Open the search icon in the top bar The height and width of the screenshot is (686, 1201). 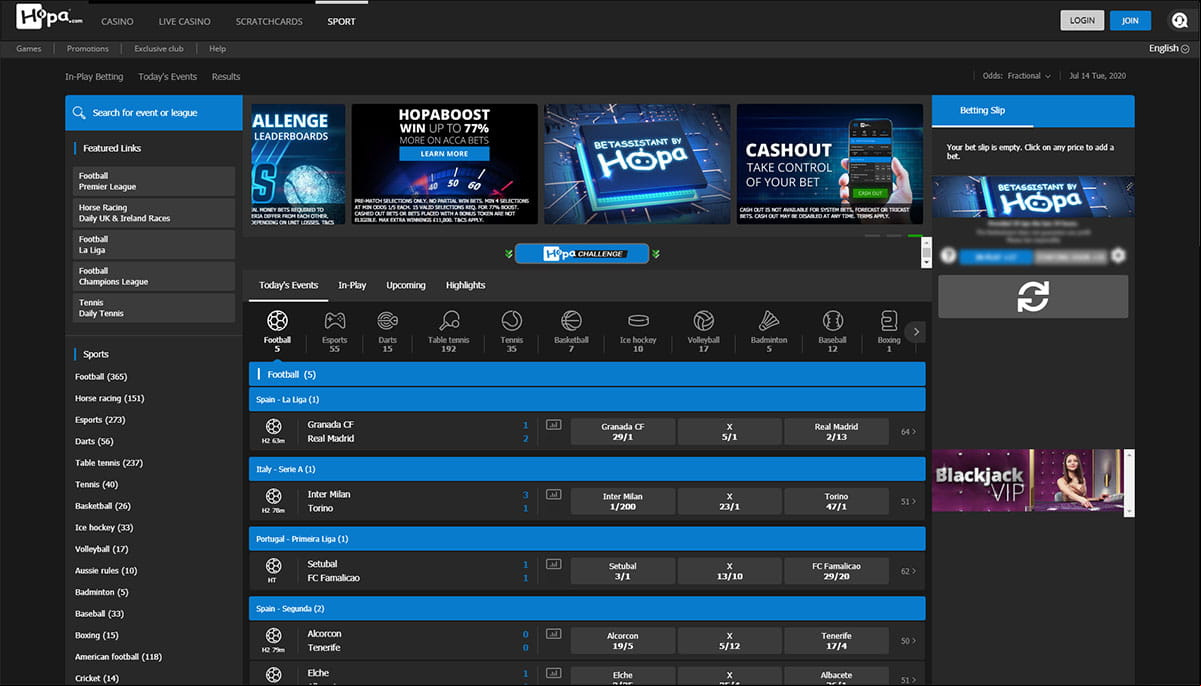[x=1179, y=20]
